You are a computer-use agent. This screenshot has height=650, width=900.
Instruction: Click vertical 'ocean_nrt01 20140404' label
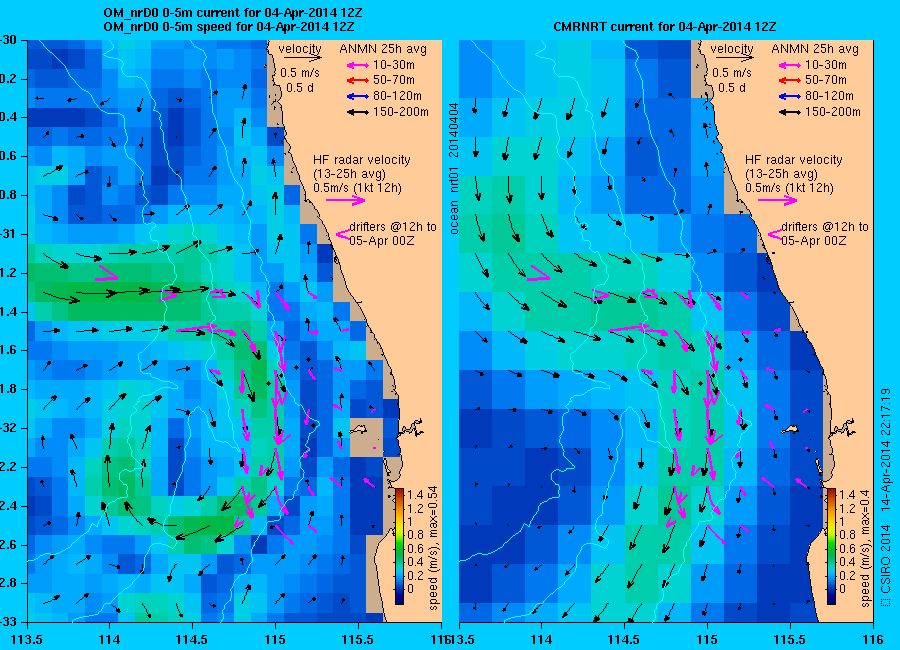click(454, 168)
